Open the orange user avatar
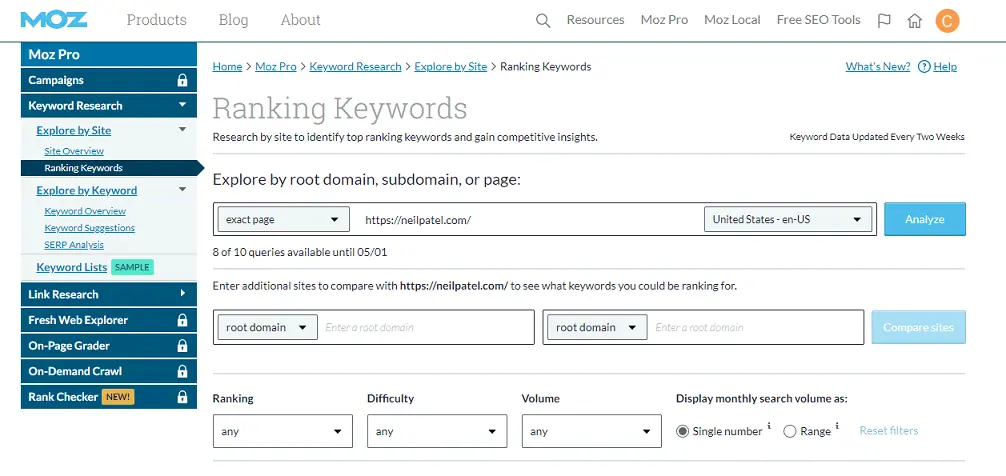This screenshot has width=1006, height=476. (x=947, y=21)
